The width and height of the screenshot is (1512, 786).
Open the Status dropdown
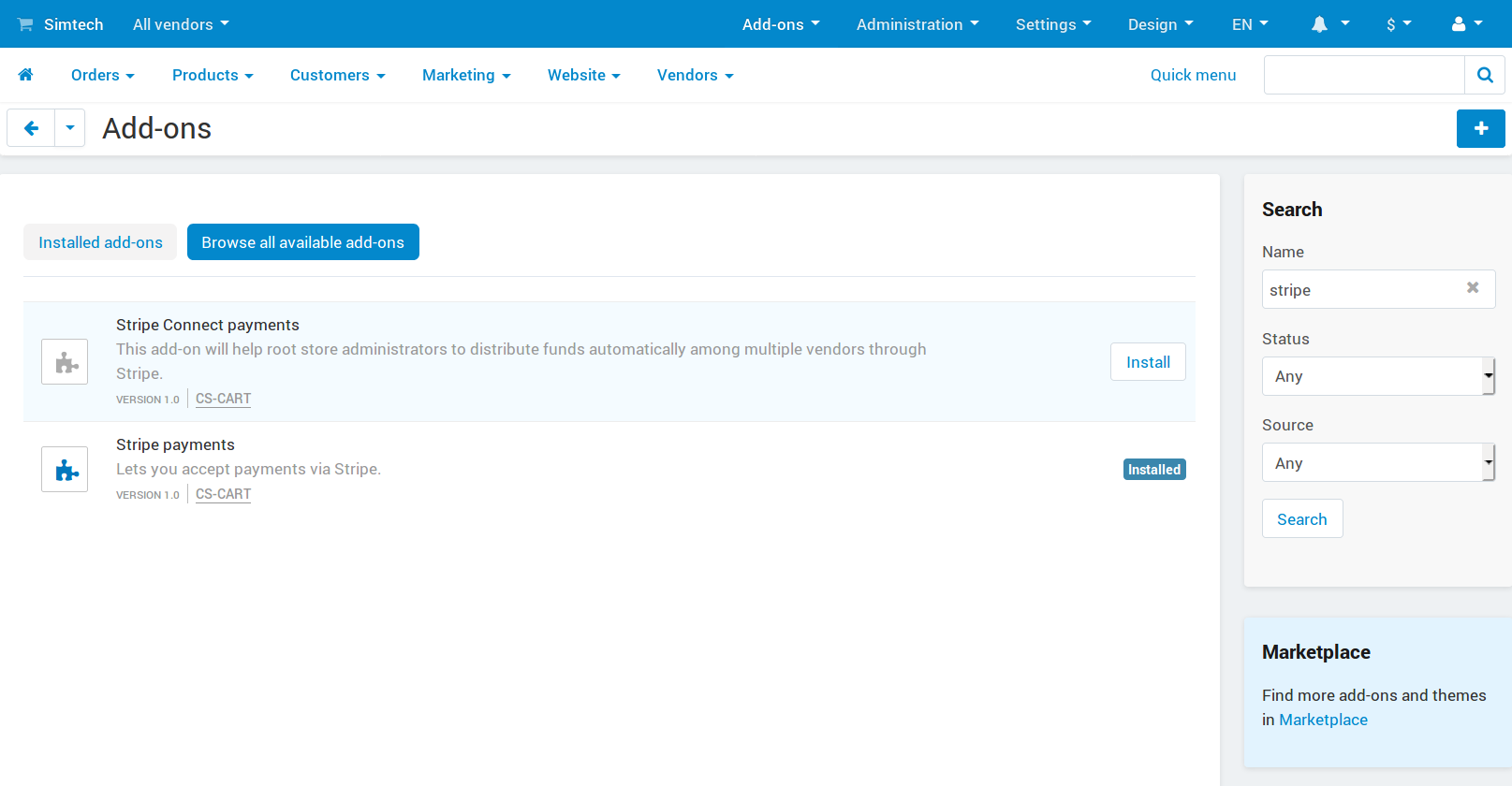[x=1378, y=376]
